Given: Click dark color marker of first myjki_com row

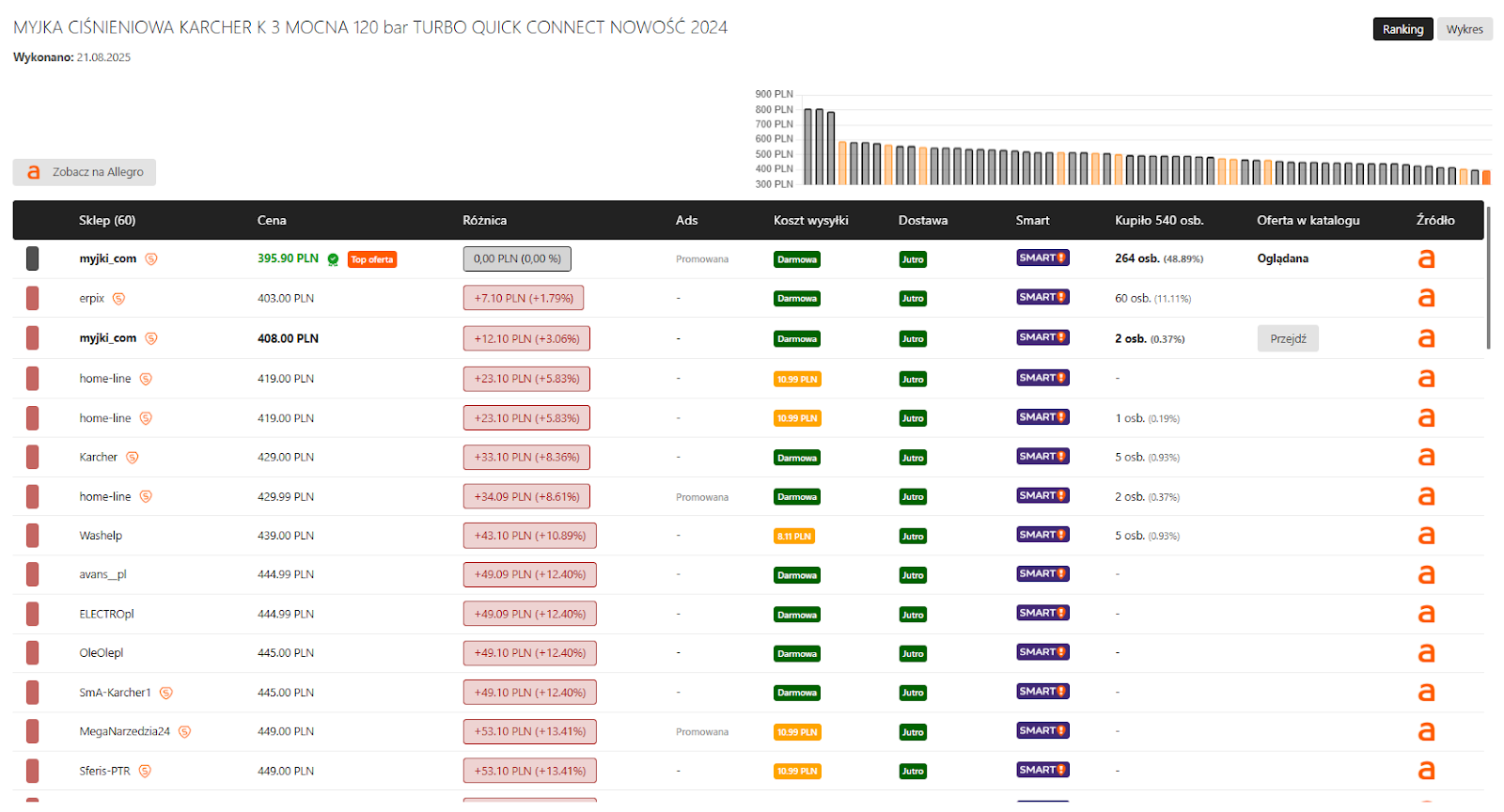Looking at the screenshot, I should coord(33,258).
